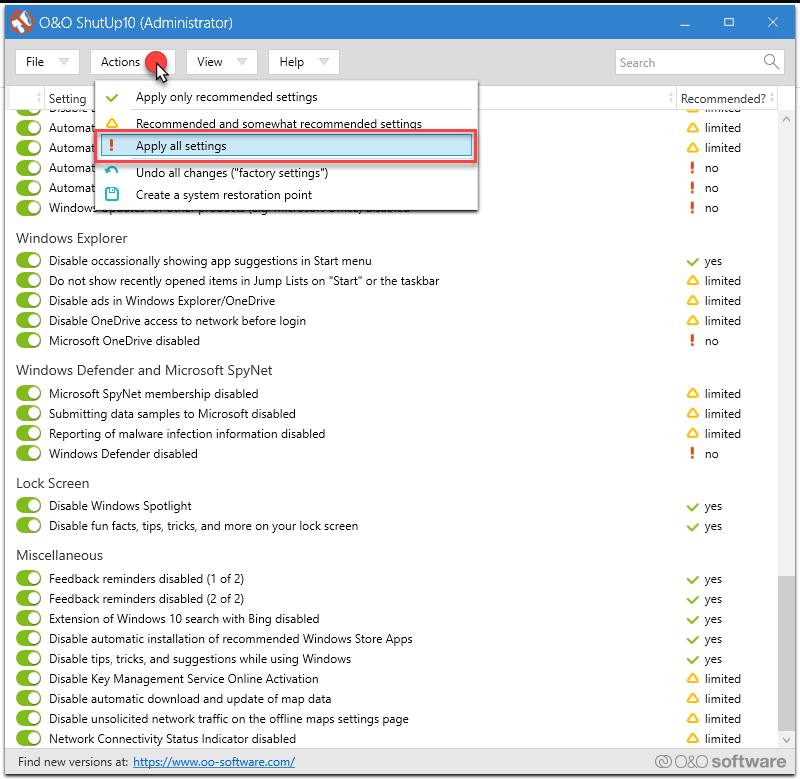
Task: Toggle Disable ads in Windows Explorer/OneDrive
Action: coord(29,300)
